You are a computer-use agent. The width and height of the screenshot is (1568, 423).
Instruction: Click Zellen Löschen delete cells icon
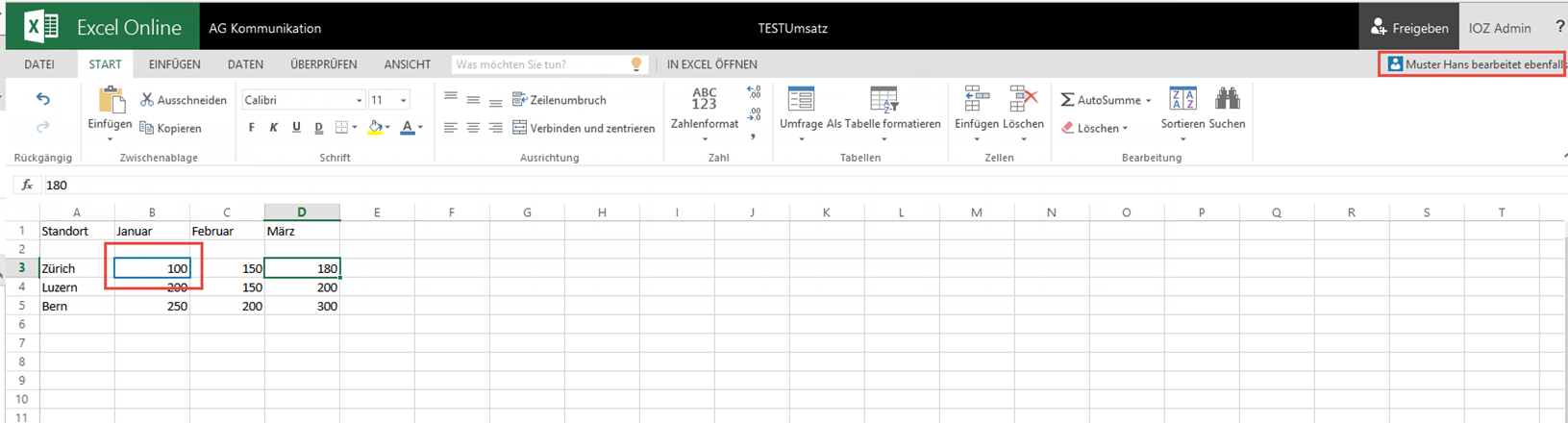pos(1023,100)
